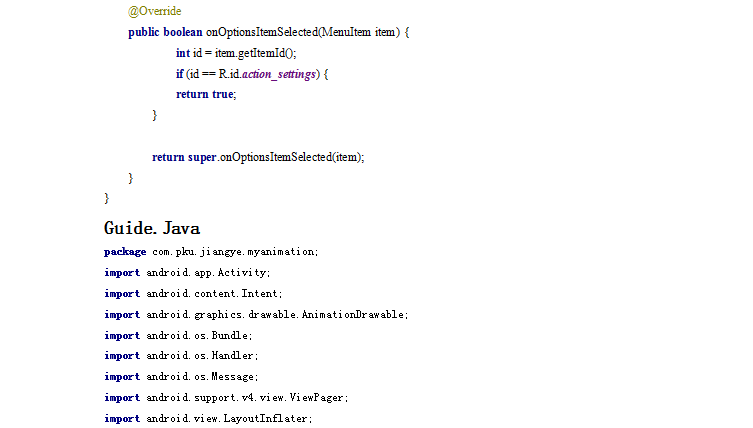
Task: Click the ViewPager import line
Action: coord(226,397)
